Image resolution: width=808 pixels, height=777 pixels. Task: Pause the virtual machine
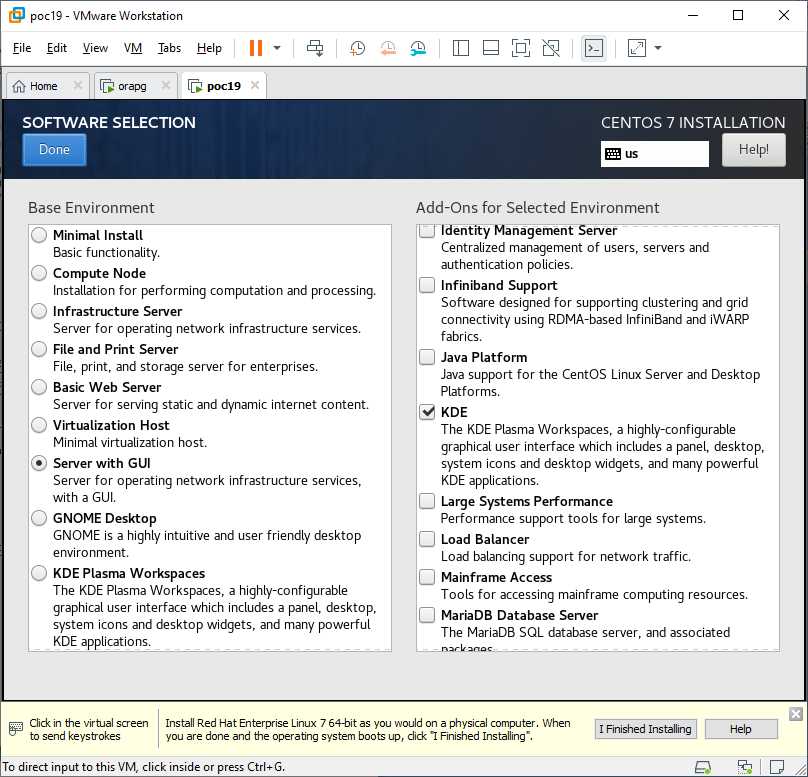(x=256, y=48)
